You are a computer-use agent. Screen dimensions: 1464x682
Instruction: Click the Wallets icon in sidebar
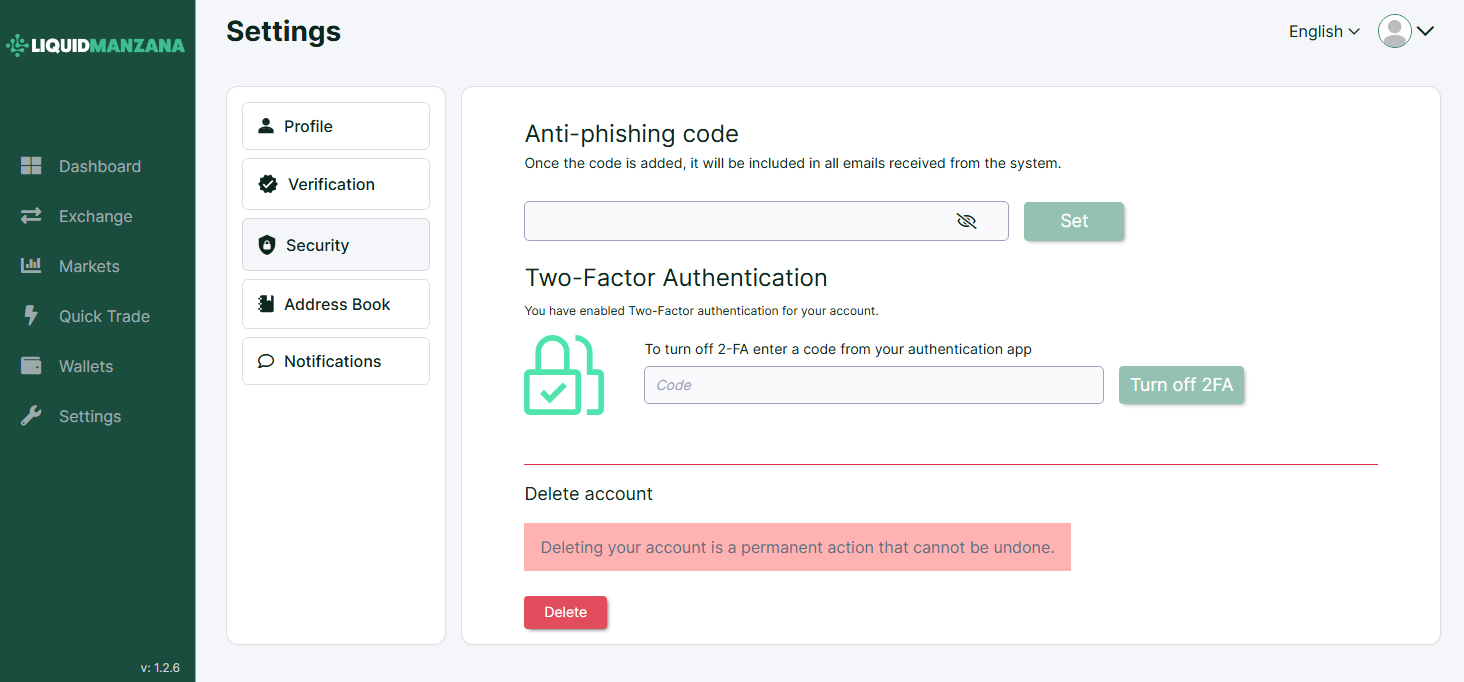pos(31,366)
